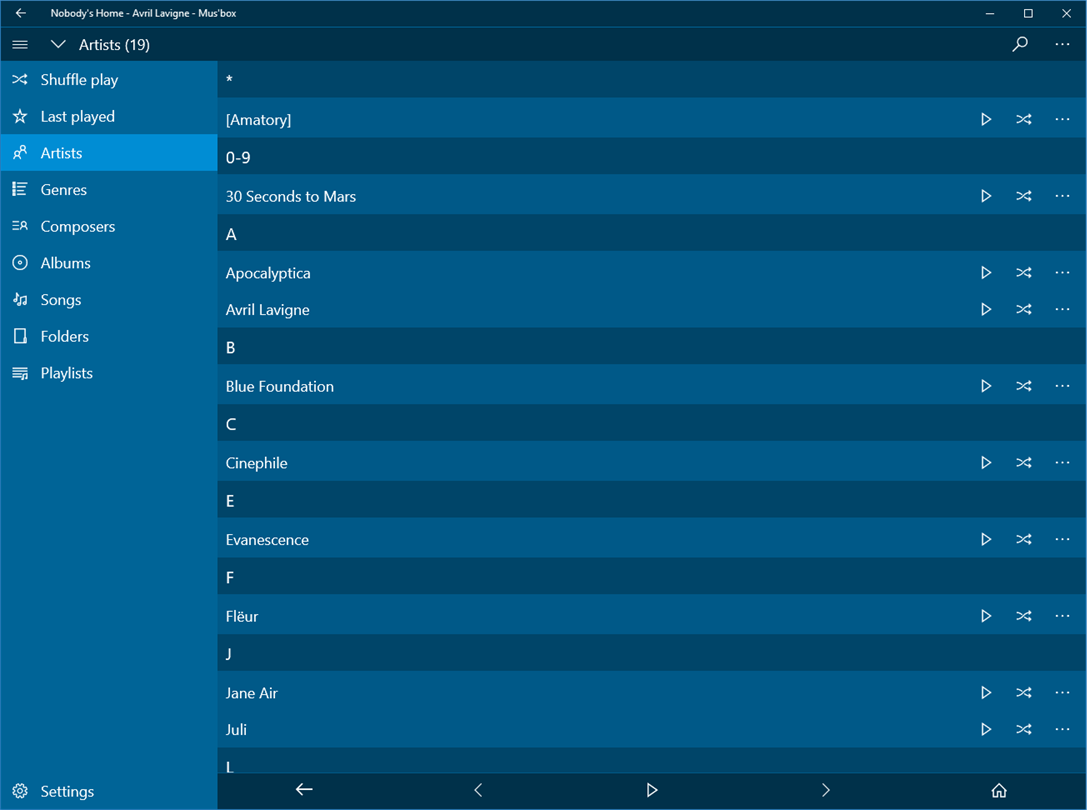Image resolution: width=1087 pixels, height=810 pixels.
Task: Open the Songs list
Action: pos(109,300)
